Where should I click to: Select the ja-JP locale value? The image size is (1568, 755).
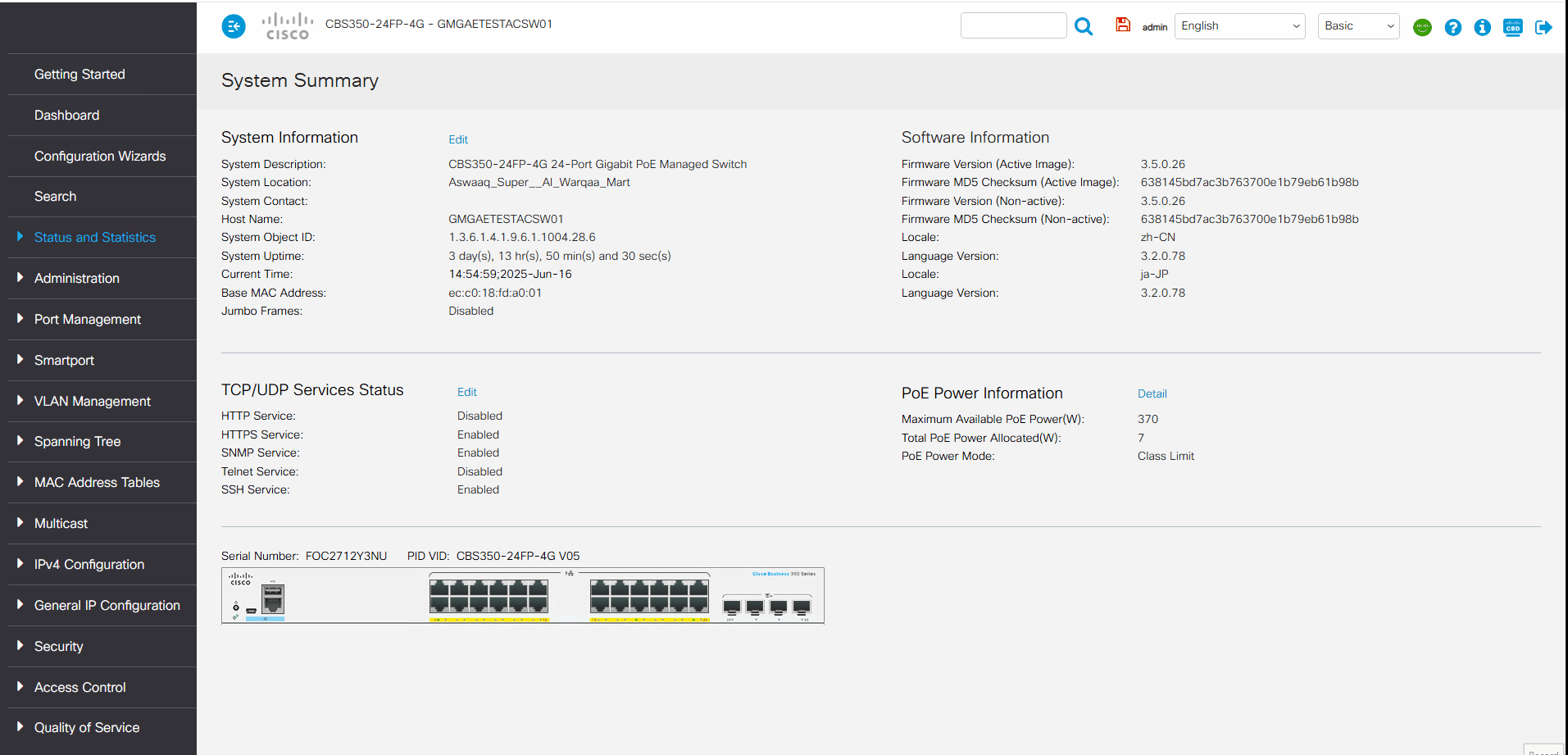pos(1155,274)
